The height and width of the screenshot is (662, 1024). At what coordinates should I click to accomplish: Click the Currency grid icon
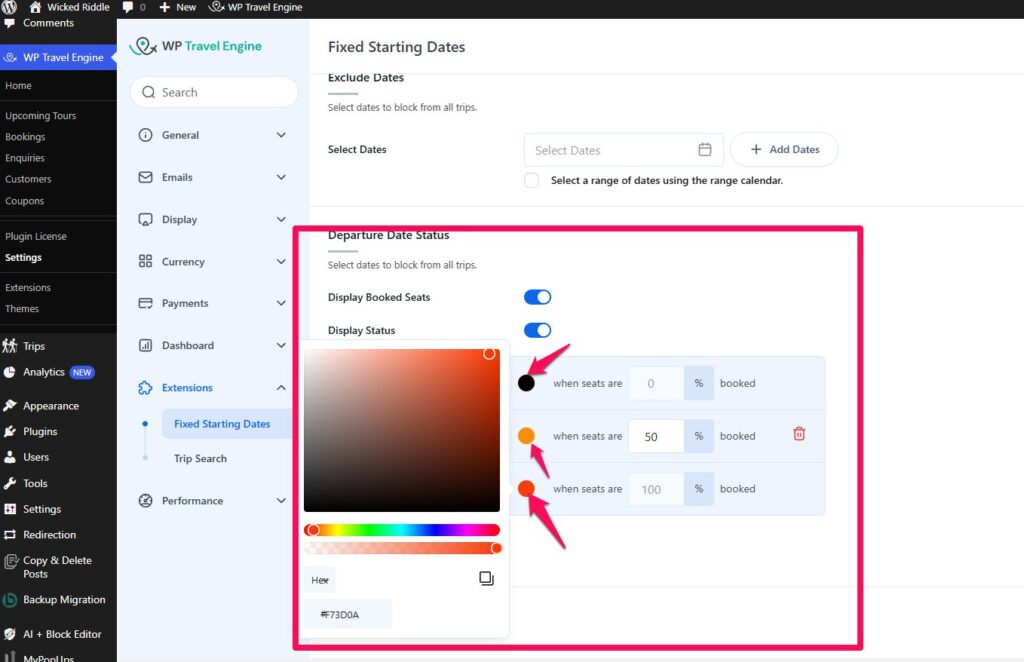[x=145, y=261]
